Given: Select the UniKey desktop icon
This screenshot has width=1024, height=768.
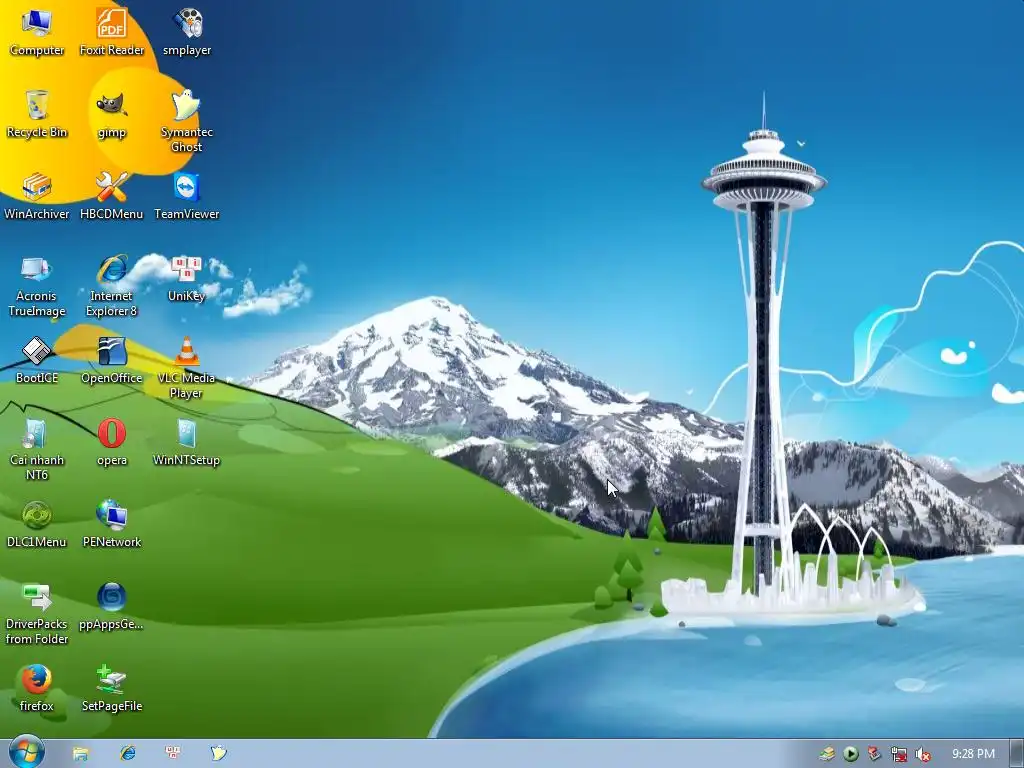Looking at the screenshot, I should tap(187, 278).
